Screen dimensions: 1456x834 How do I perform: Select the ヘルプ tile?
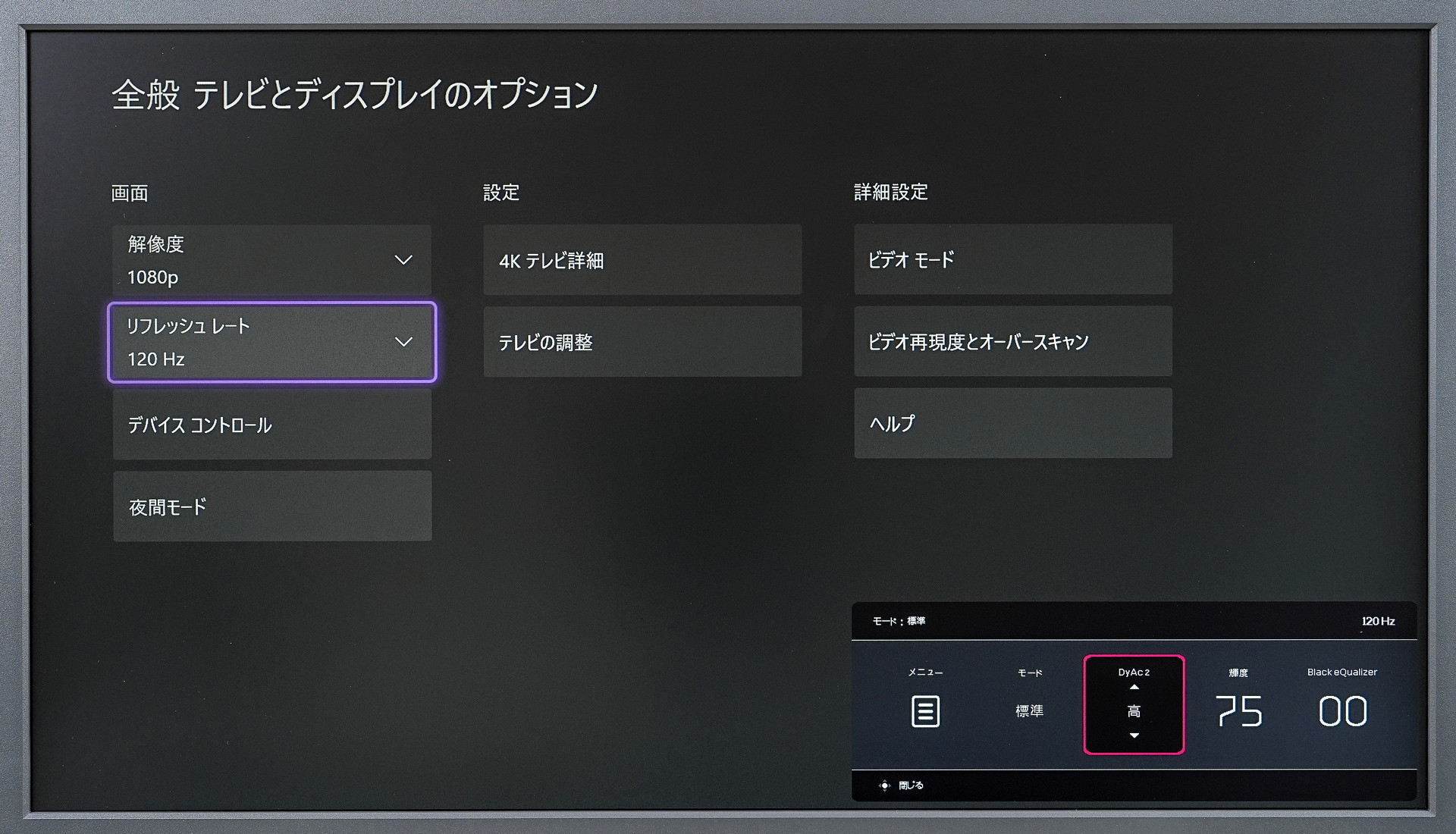[x=1013, y=423]
